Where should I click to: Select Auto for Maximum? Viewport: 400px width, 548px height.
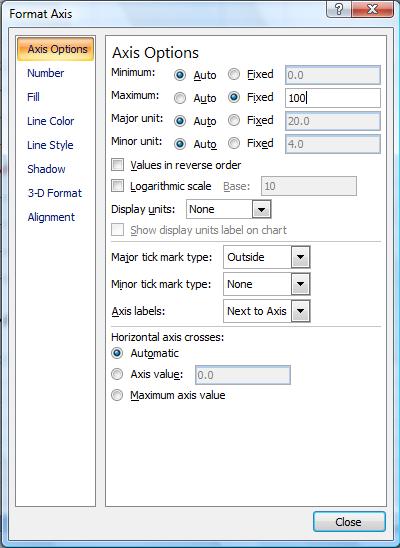point(180,98)
